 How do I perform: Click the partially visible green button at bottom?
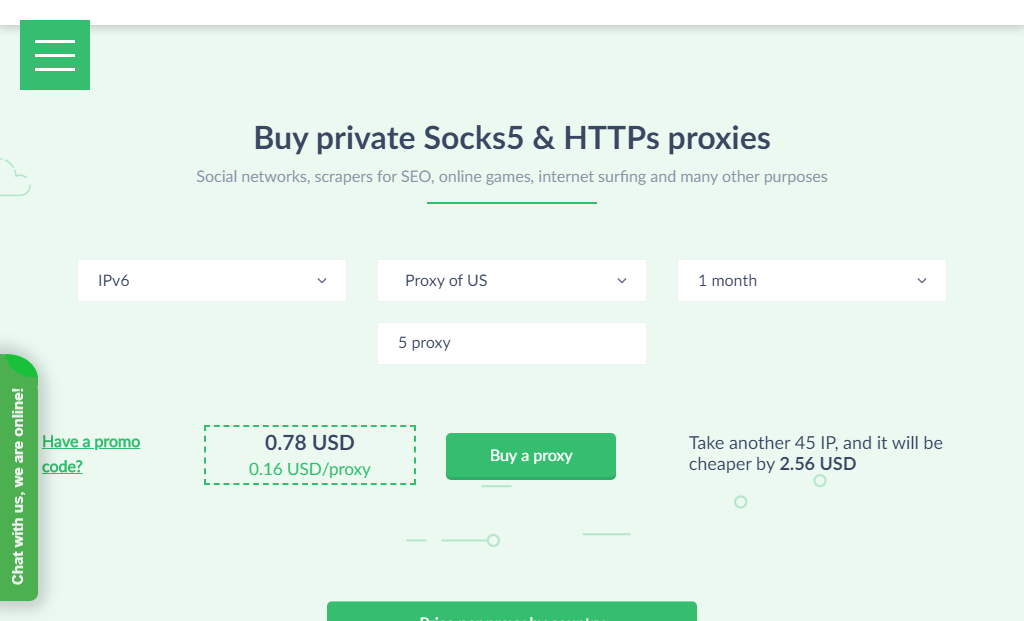pos(511,612)
